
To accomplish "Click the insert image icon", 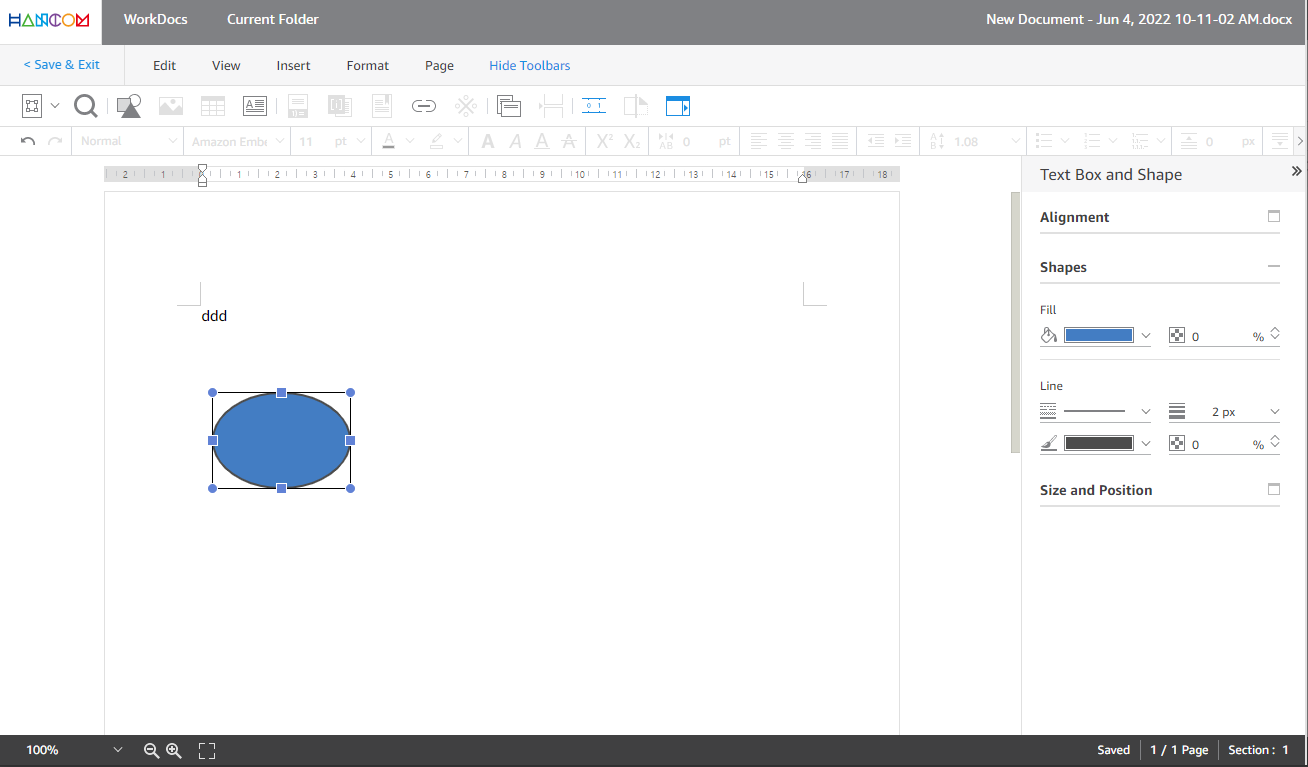I will [171, 105].
